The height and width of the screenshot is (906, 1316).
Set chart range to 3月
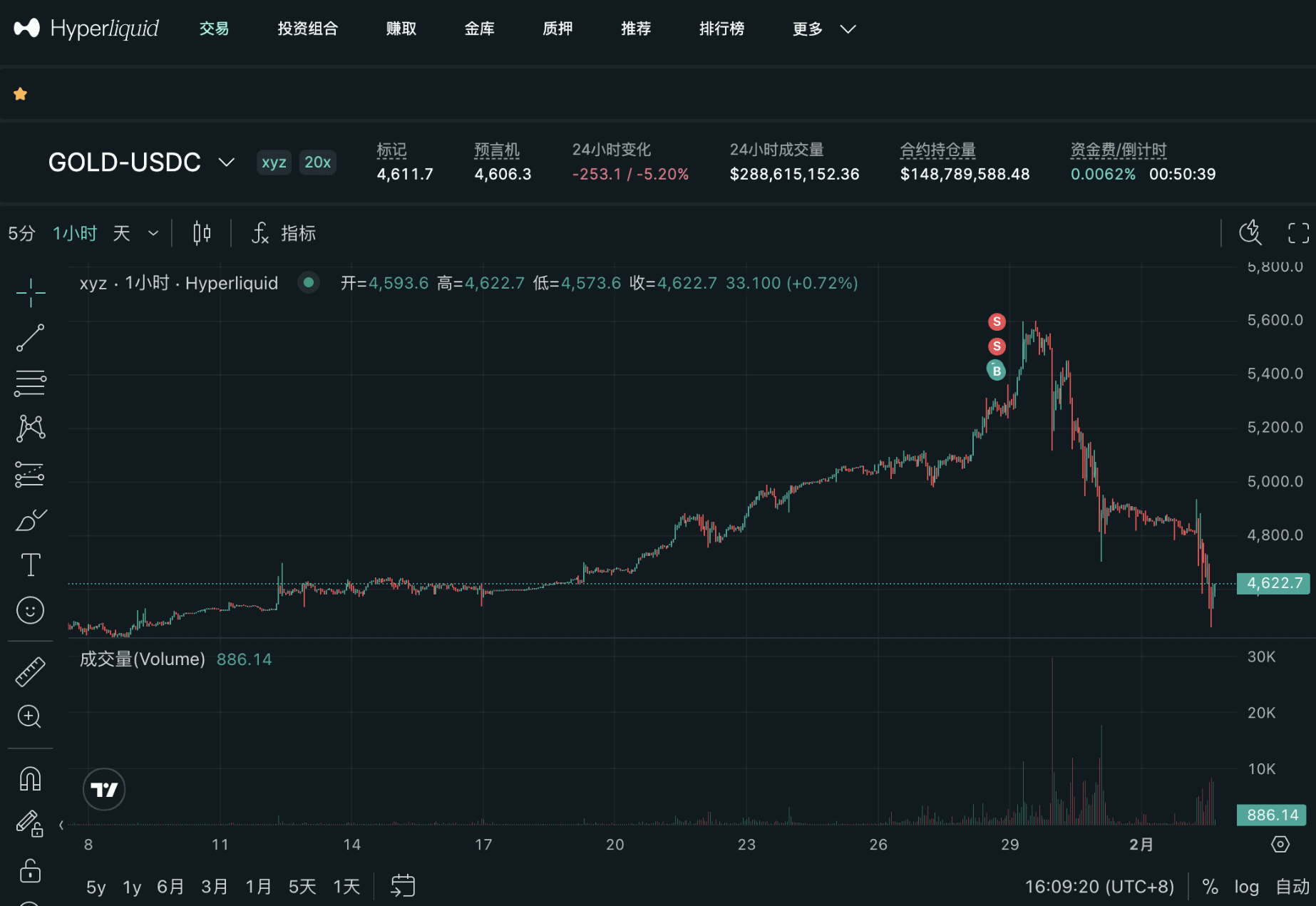[x=214, y=887]
